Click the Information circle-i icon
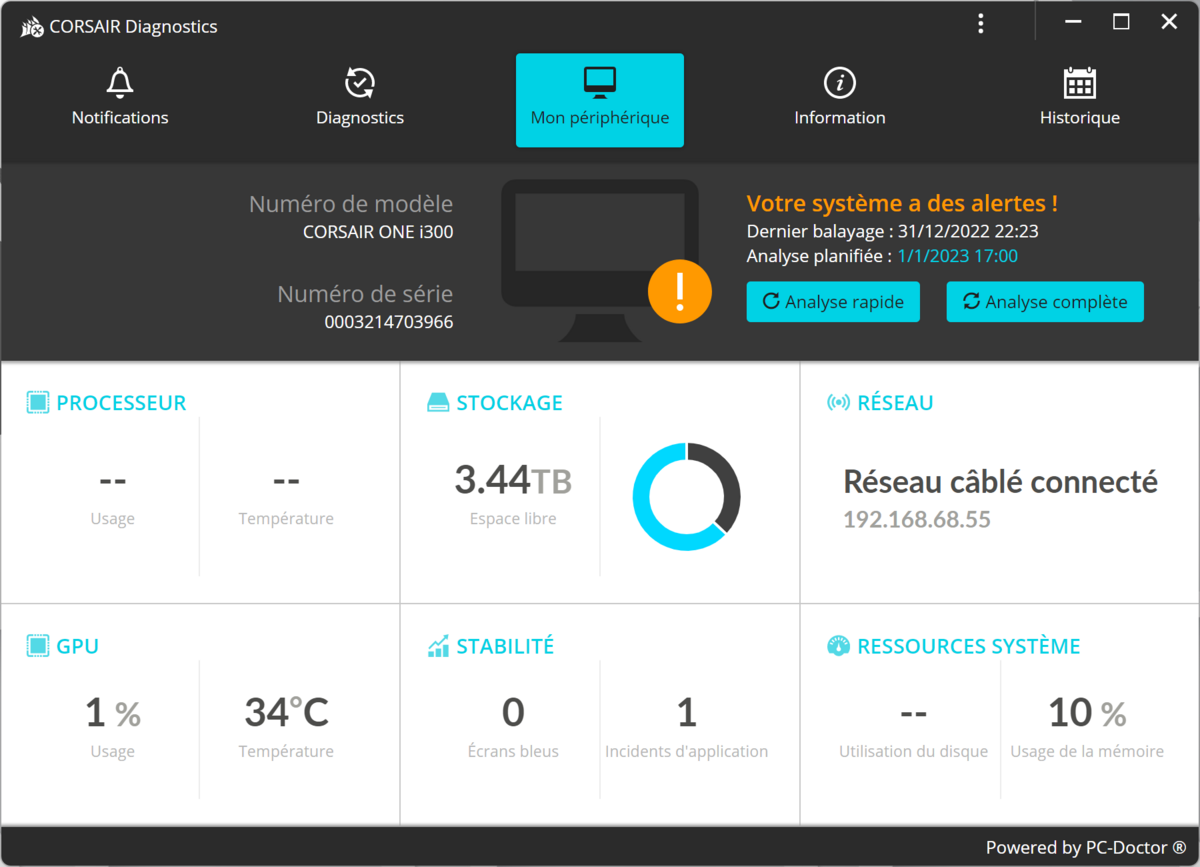The height and width of the screenshot is (867, 1200). [x=840, y=82]
